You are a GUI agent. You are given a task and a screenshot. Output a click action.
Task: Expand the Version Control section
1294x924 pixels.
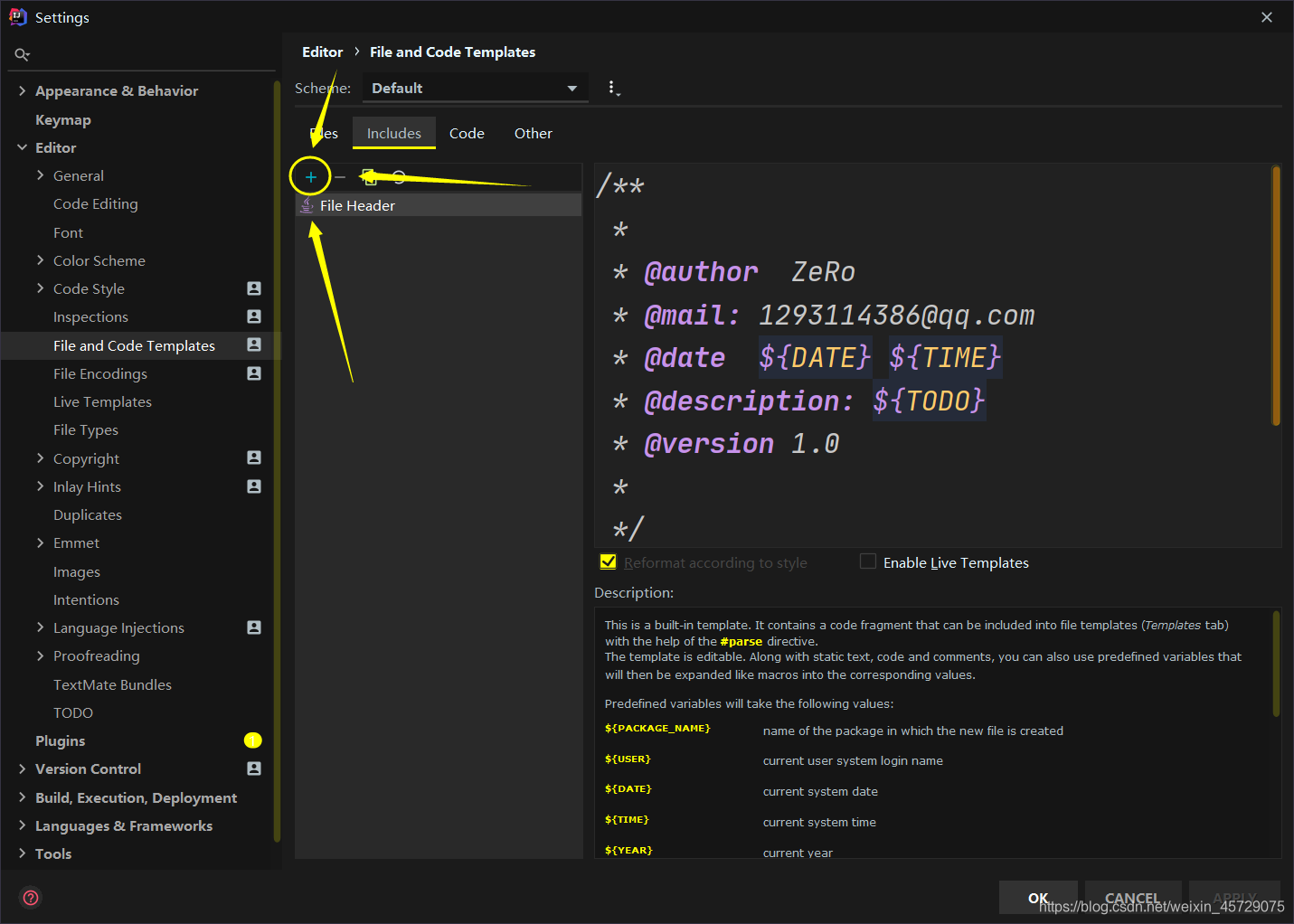23,768
